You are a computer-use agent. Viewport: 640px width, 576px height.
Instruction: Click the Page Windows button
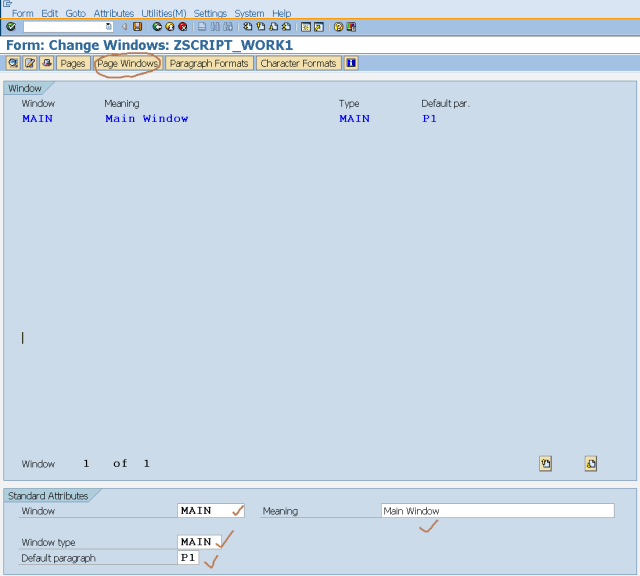coord(127,63)
